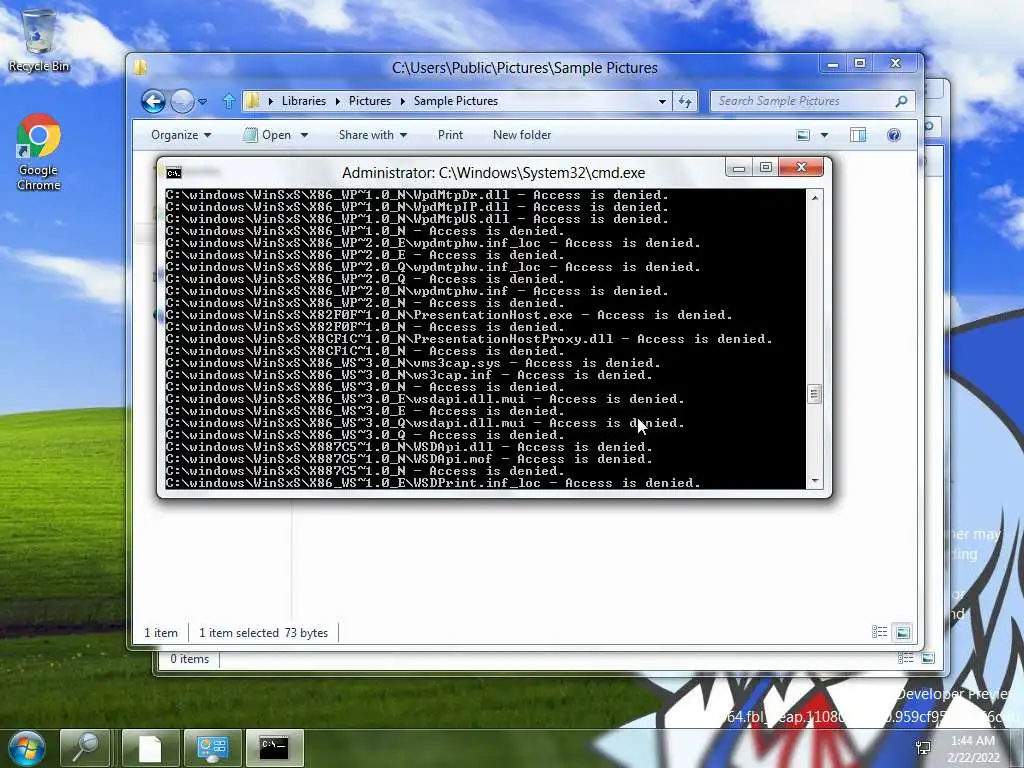Close the Administrator cmd.exe window
1024x768 pixels.
coord(802,168)
